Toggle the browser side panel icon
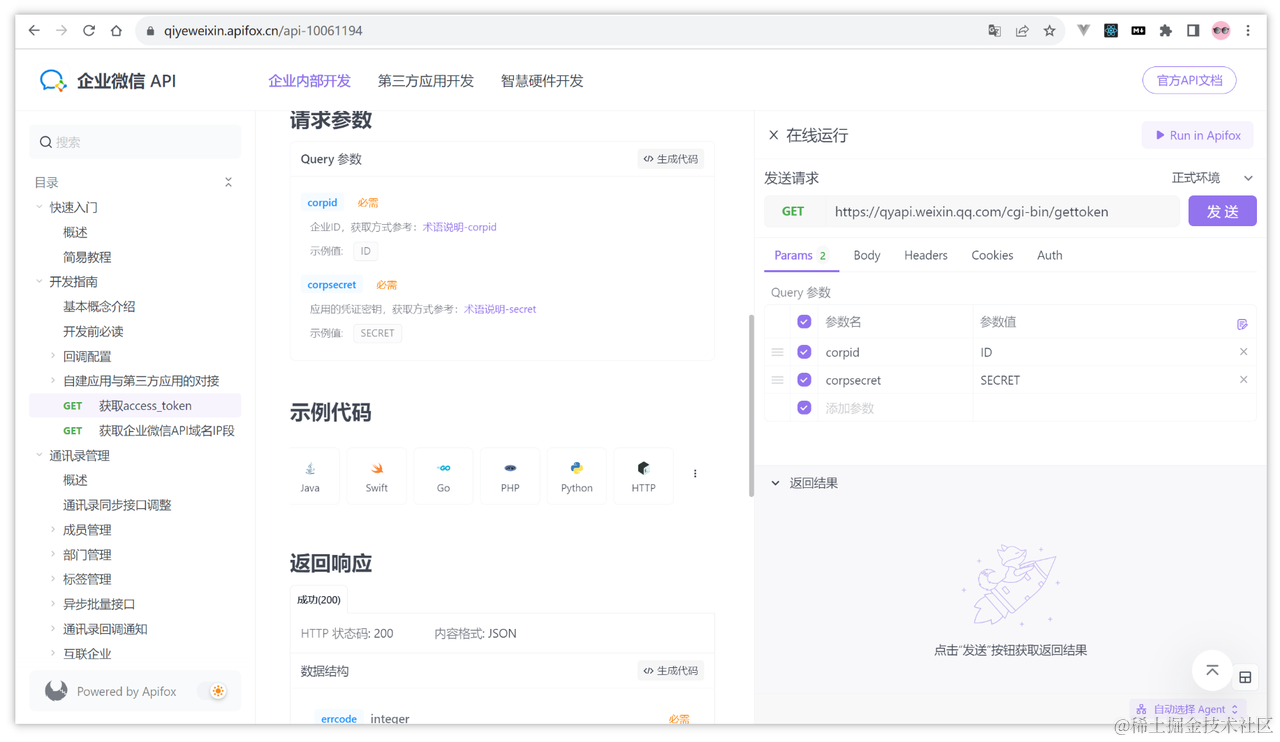 [1193, 31]
